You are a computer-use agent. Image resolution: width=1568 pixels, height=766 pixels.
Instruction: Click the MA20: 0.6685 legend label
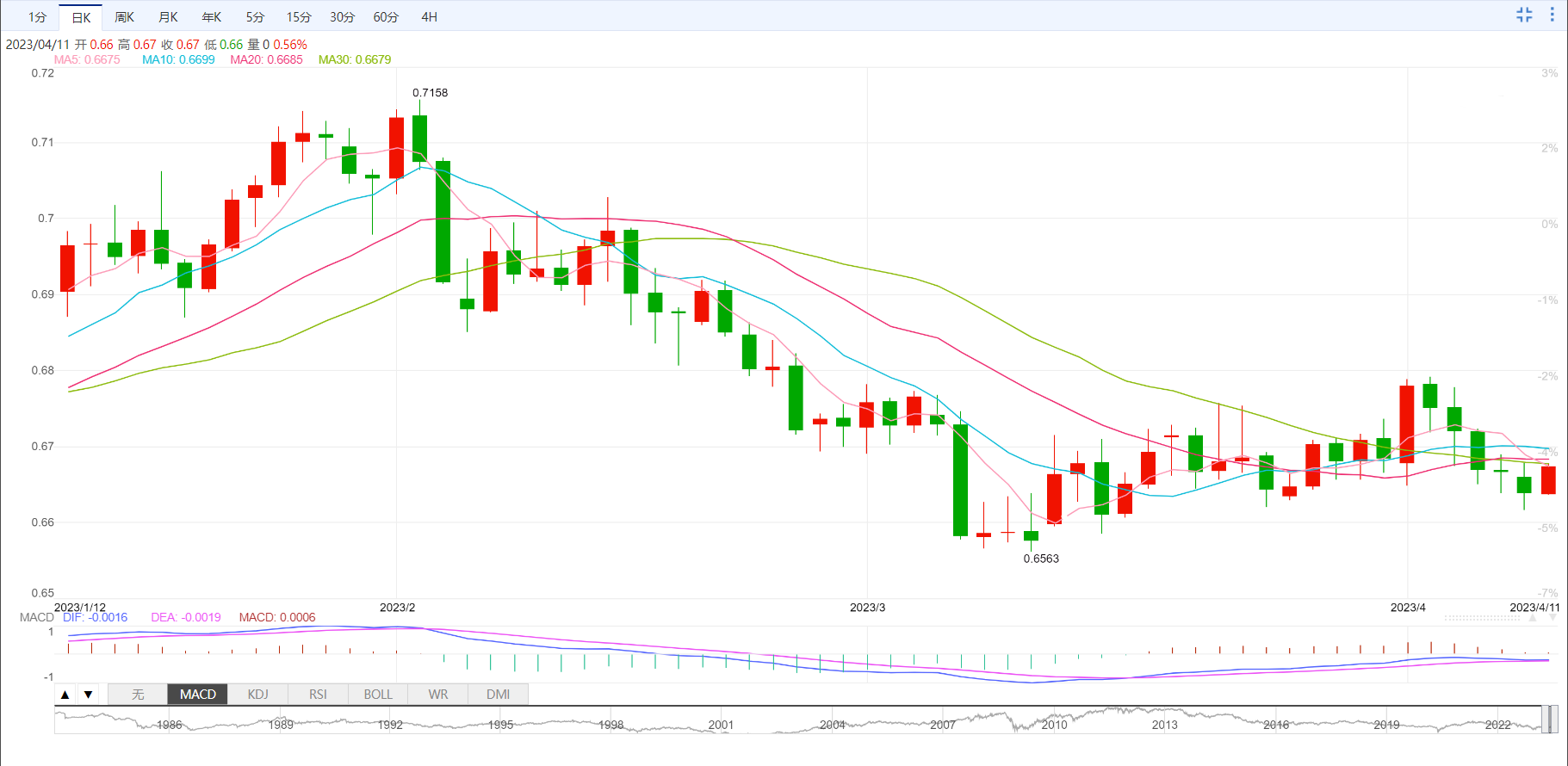(266, 59)
